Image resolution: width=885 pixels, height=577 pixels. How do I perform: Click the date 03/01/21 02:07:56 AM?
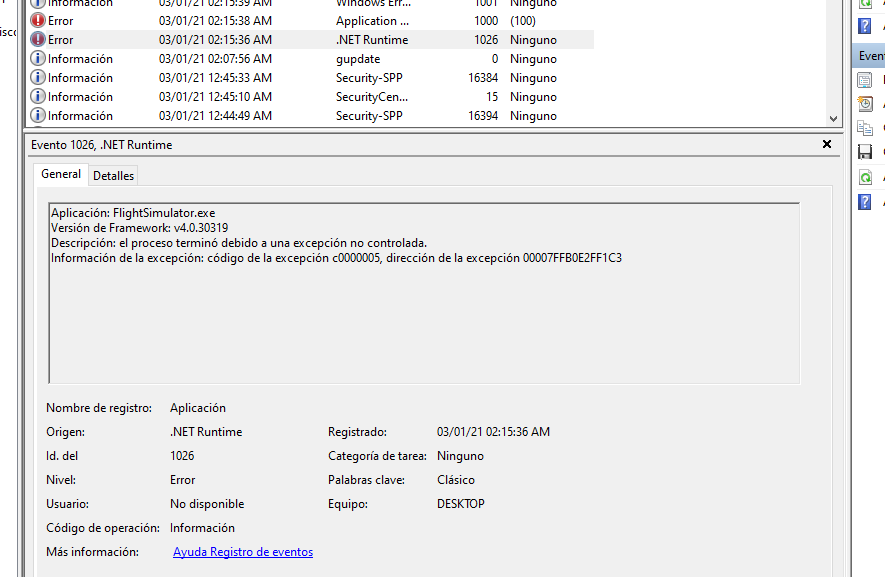tap(215, 59)
